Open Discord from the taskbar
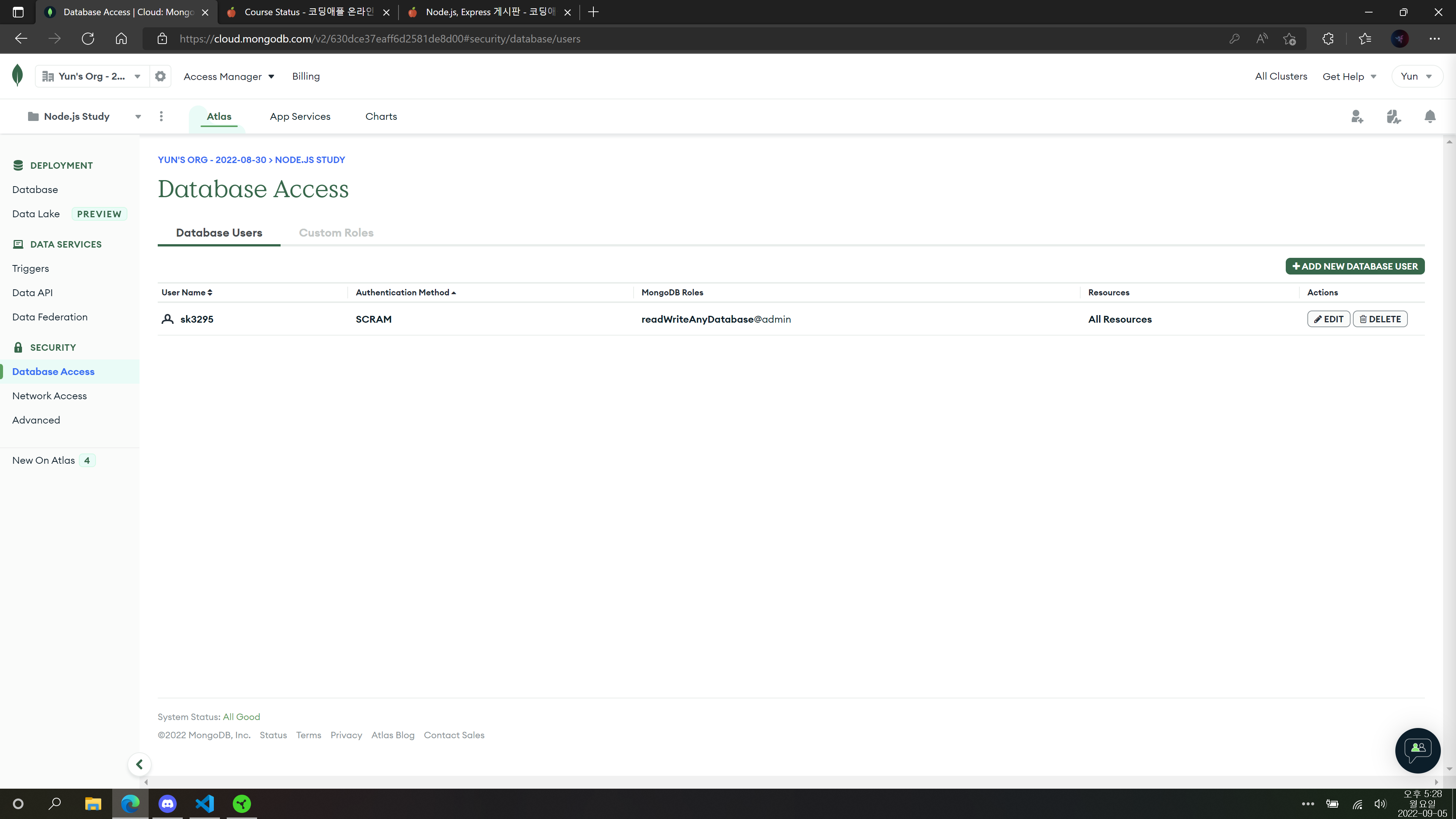 click(x=167, y=803)
